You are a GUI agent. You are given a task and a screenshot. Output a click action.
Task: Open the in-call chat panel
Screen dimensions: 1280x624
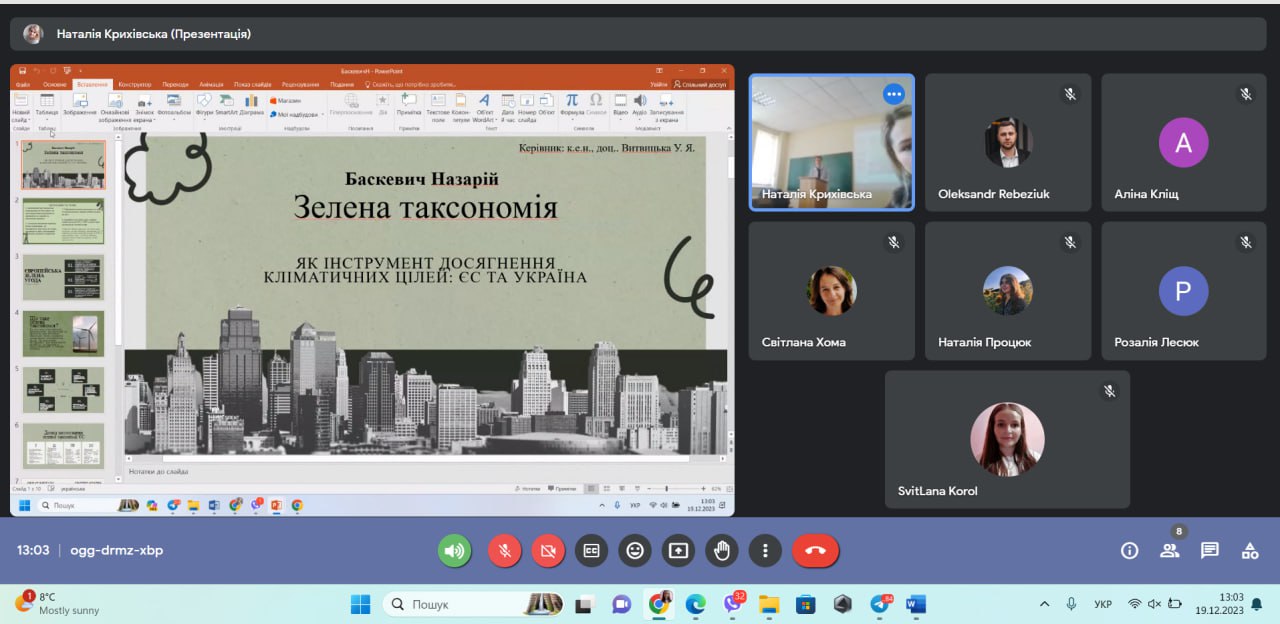click(x=1209, y=550)
